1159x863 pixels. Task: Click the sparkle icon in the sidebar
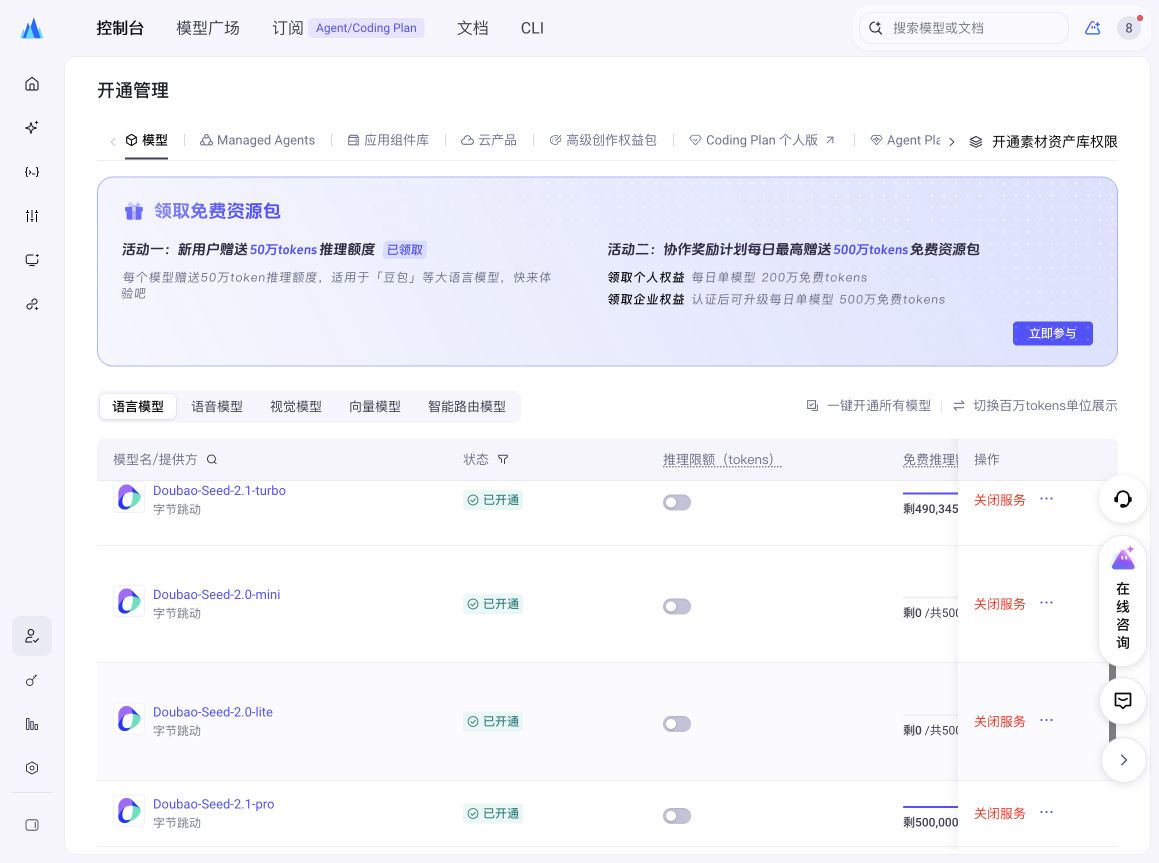coord(32,127)
